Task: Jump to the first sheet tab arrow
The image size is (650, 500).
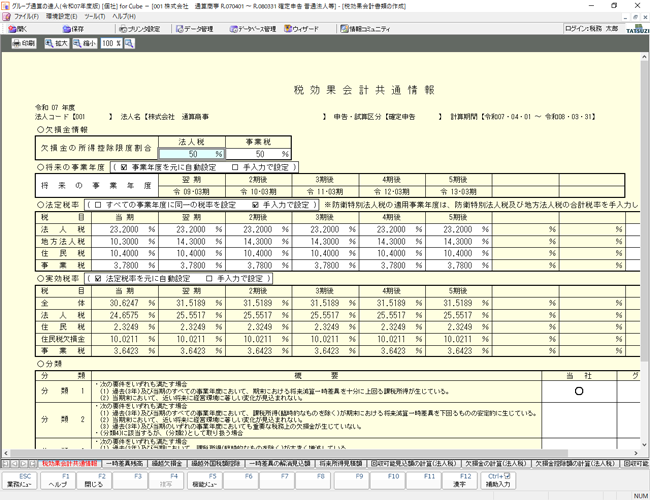Action: (x=5, y=464)
